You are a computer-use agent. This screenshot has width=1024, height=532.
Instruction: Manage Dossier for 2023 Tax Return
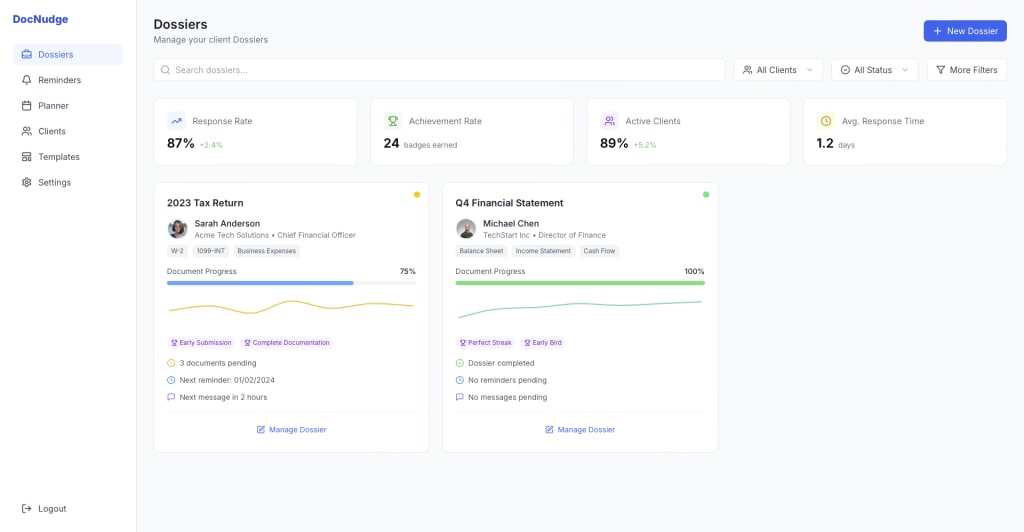(291, 430)
